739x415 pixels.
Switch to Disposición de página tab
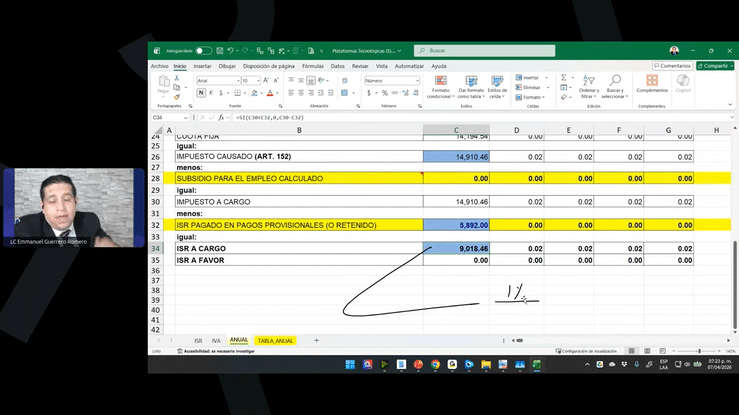[269, 66]
